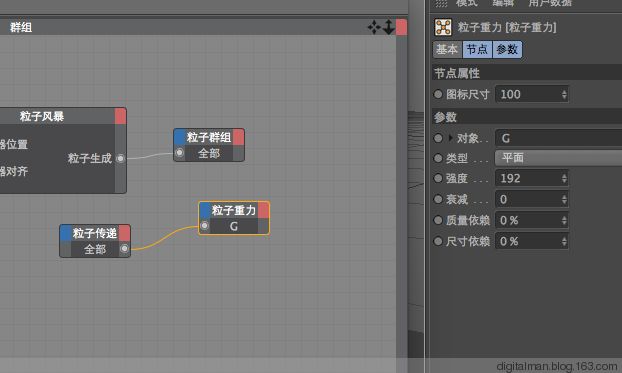Image resolution: width=622 pixels, height=373 pixels.
Task: Click the 图标尺寸 stepper arrows
Action: [x=564, y=94]
